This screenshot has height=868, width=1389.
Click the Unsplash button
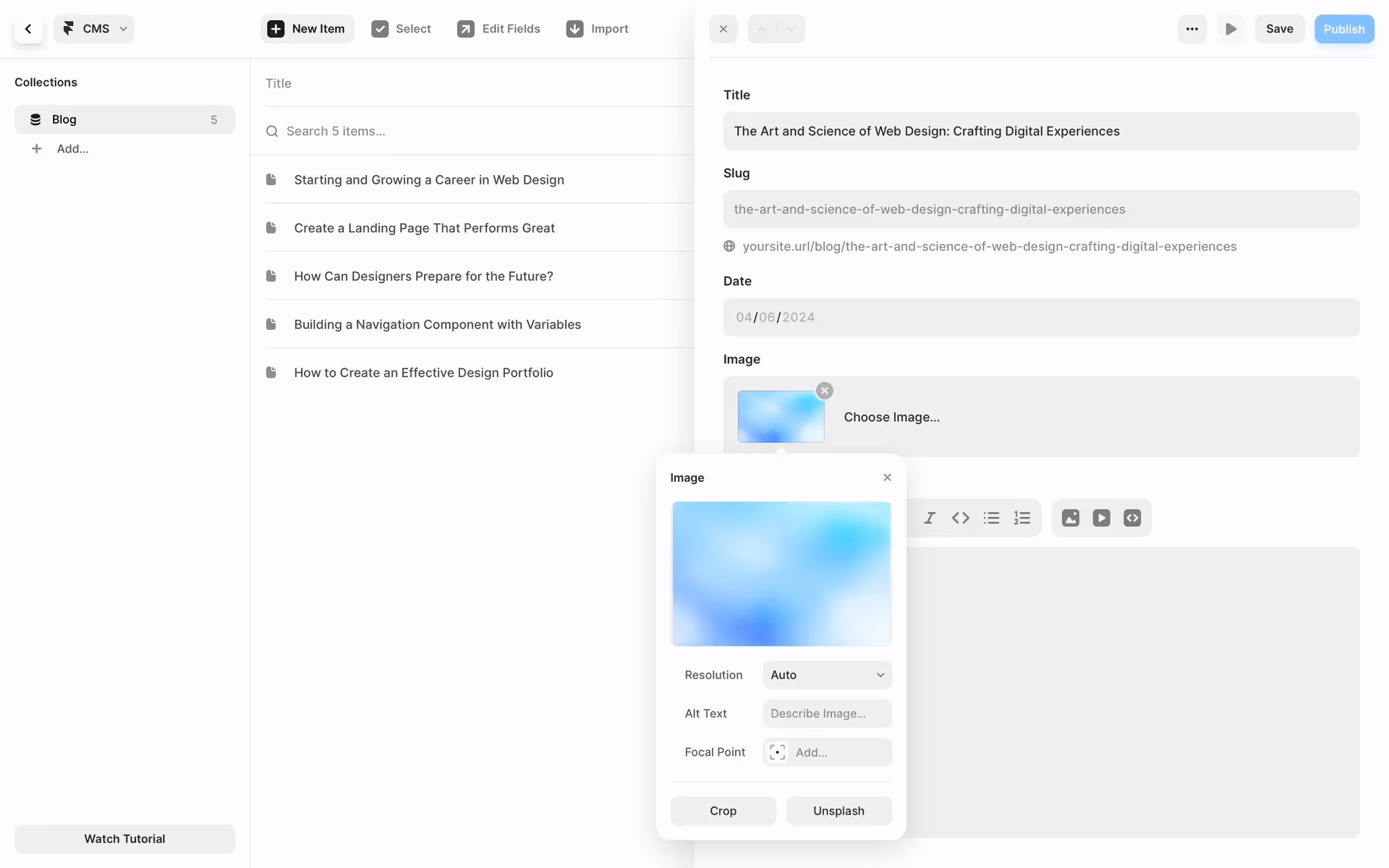click(x=838, y=811)
